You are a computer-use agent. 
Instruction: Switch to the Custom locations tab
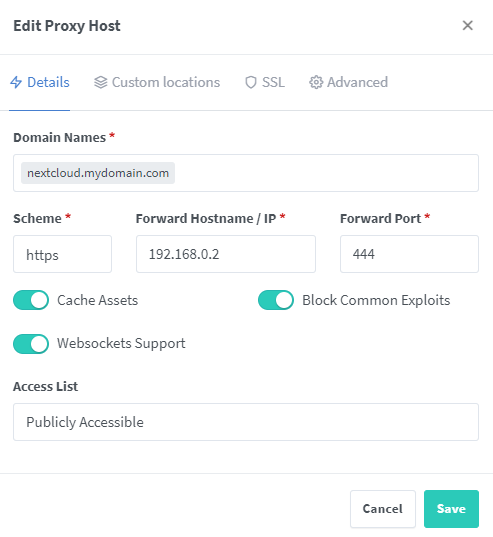[157, 82]
